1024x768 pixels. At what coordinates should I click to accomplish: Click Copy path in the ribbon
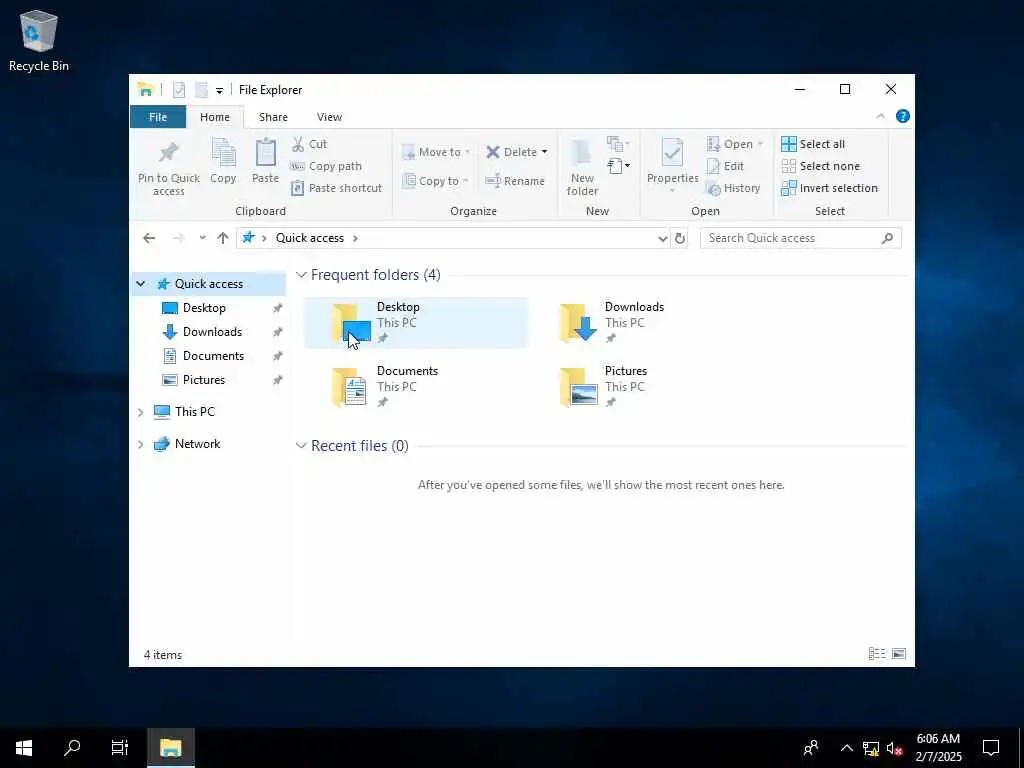(x=326, y=166)
